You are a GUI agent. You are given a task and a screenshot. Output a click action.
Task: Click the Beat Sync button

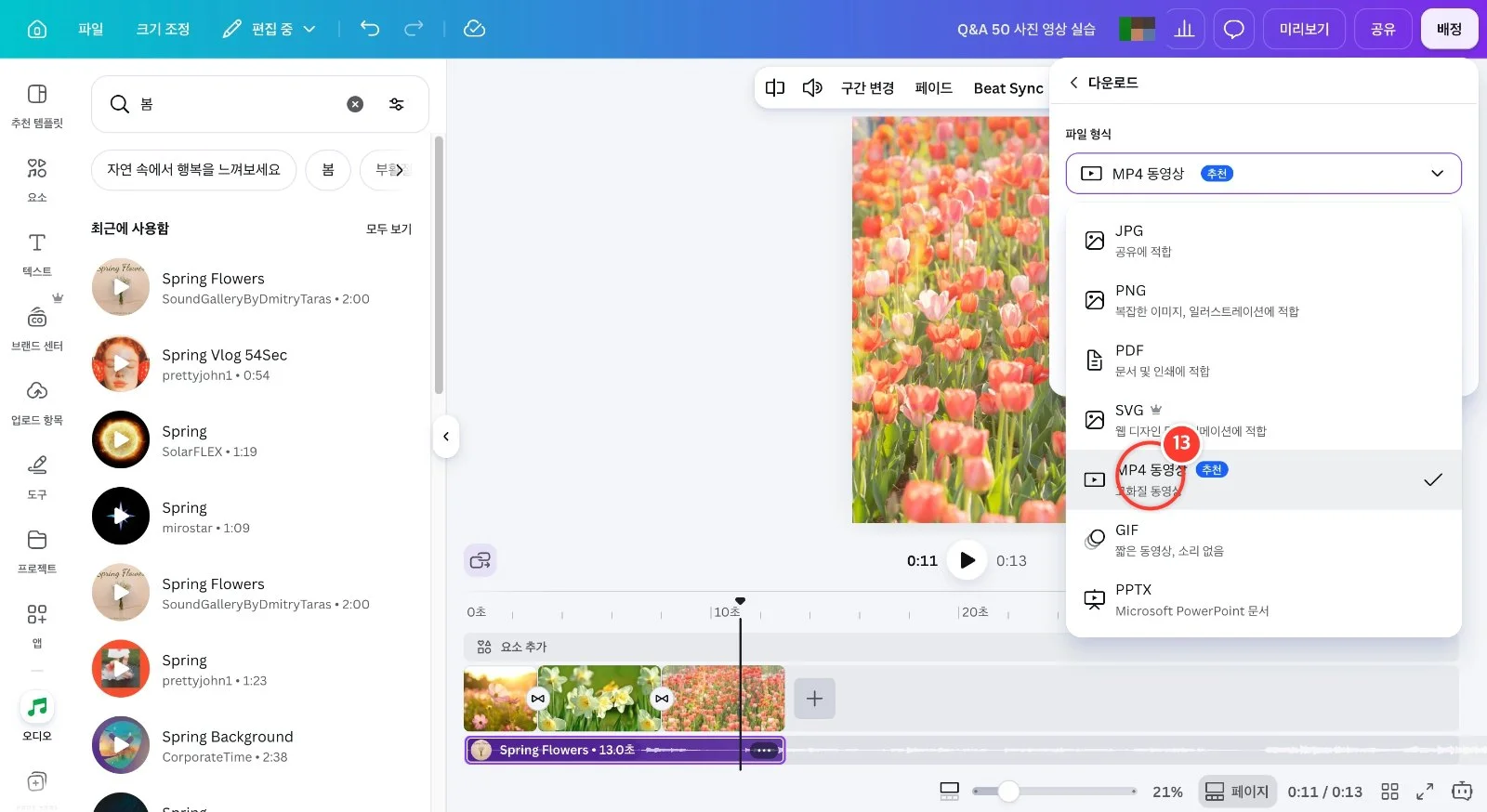(1008, 88)
